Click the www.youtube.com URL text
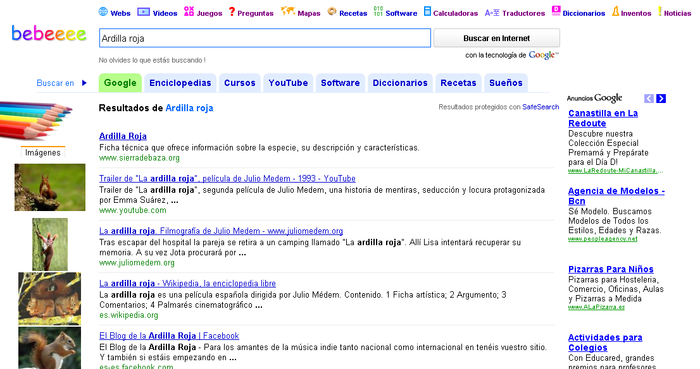Screen dimensions: 700x369 click(x=133, y=210)
